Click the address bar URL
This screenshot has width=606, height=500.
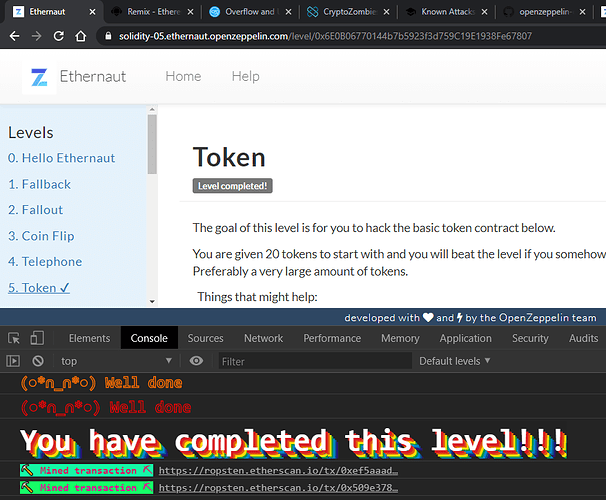click(325, 36)
